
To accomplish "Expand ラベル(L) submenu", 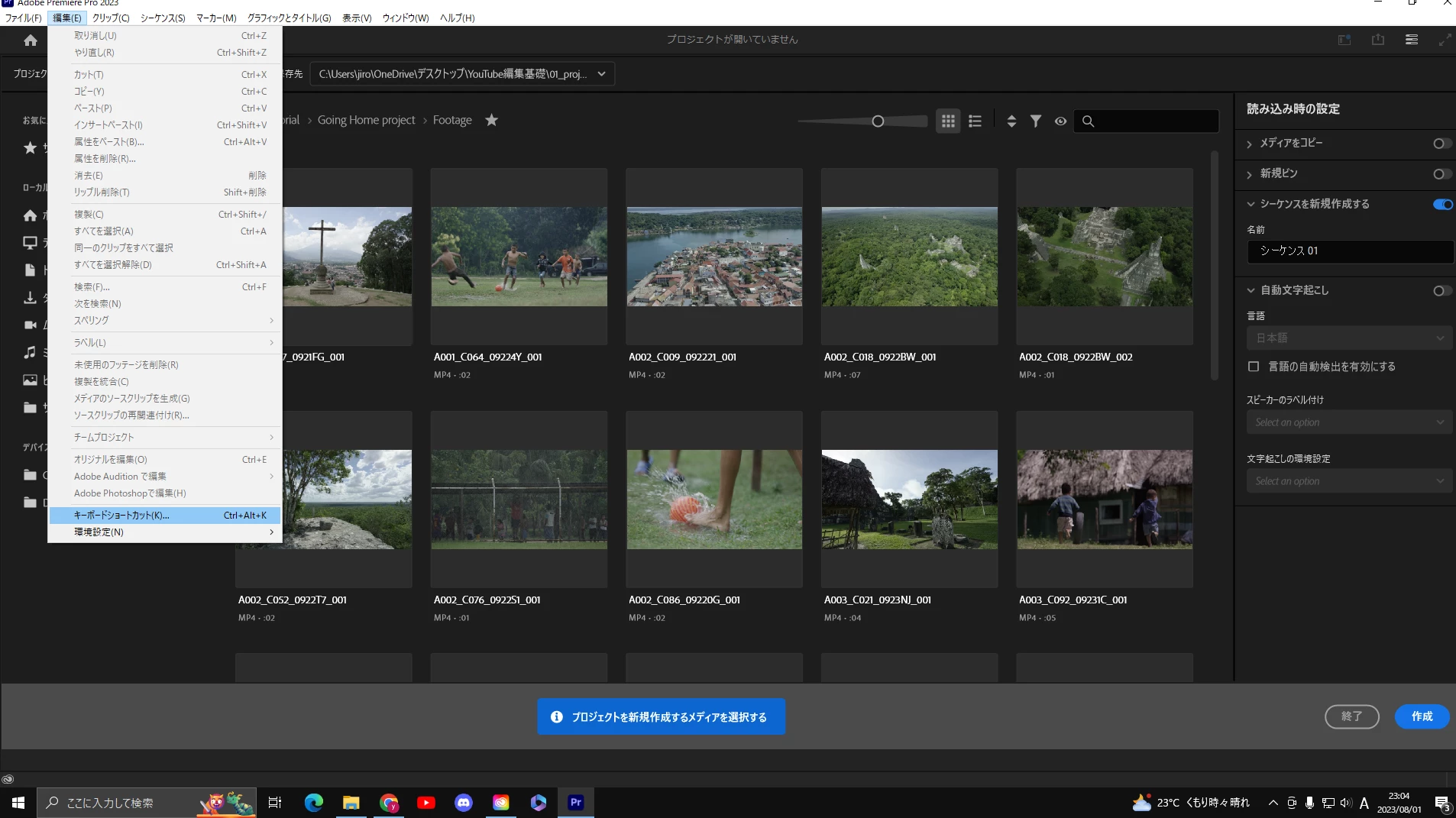I will click(x=164, y=343).
